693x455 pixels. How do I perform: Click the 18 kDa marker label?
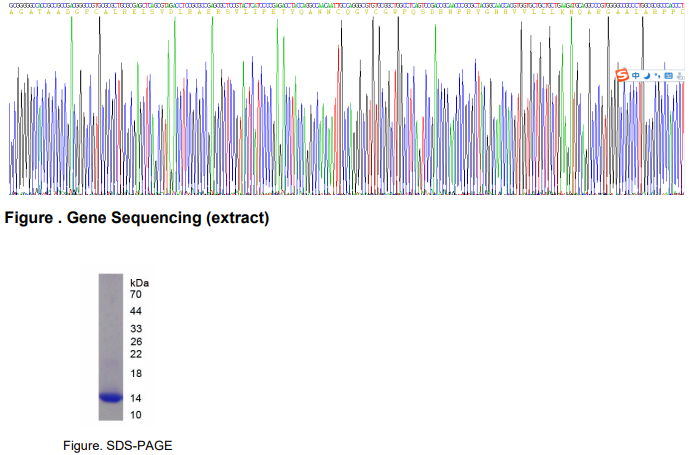coord(136,373)
